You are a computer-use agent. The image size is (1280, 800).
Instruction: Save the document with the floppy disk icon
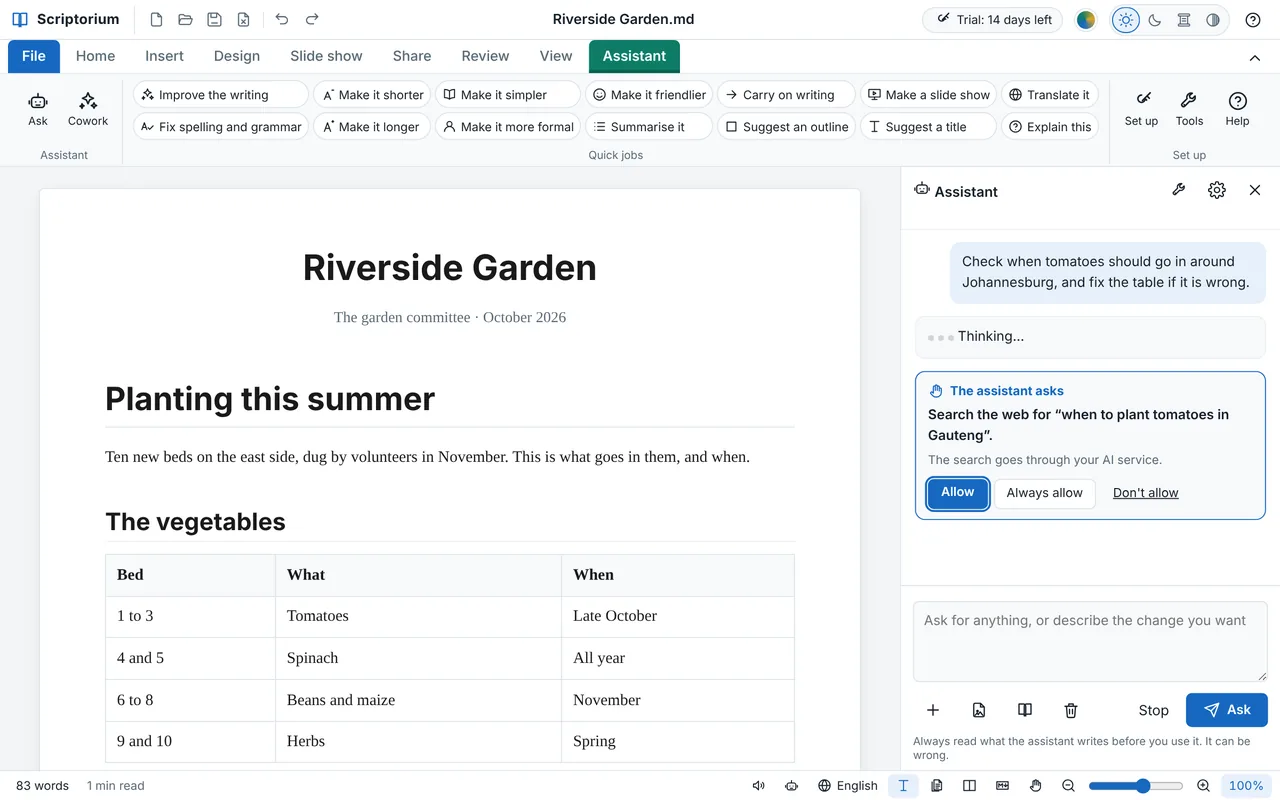point(214,19)
